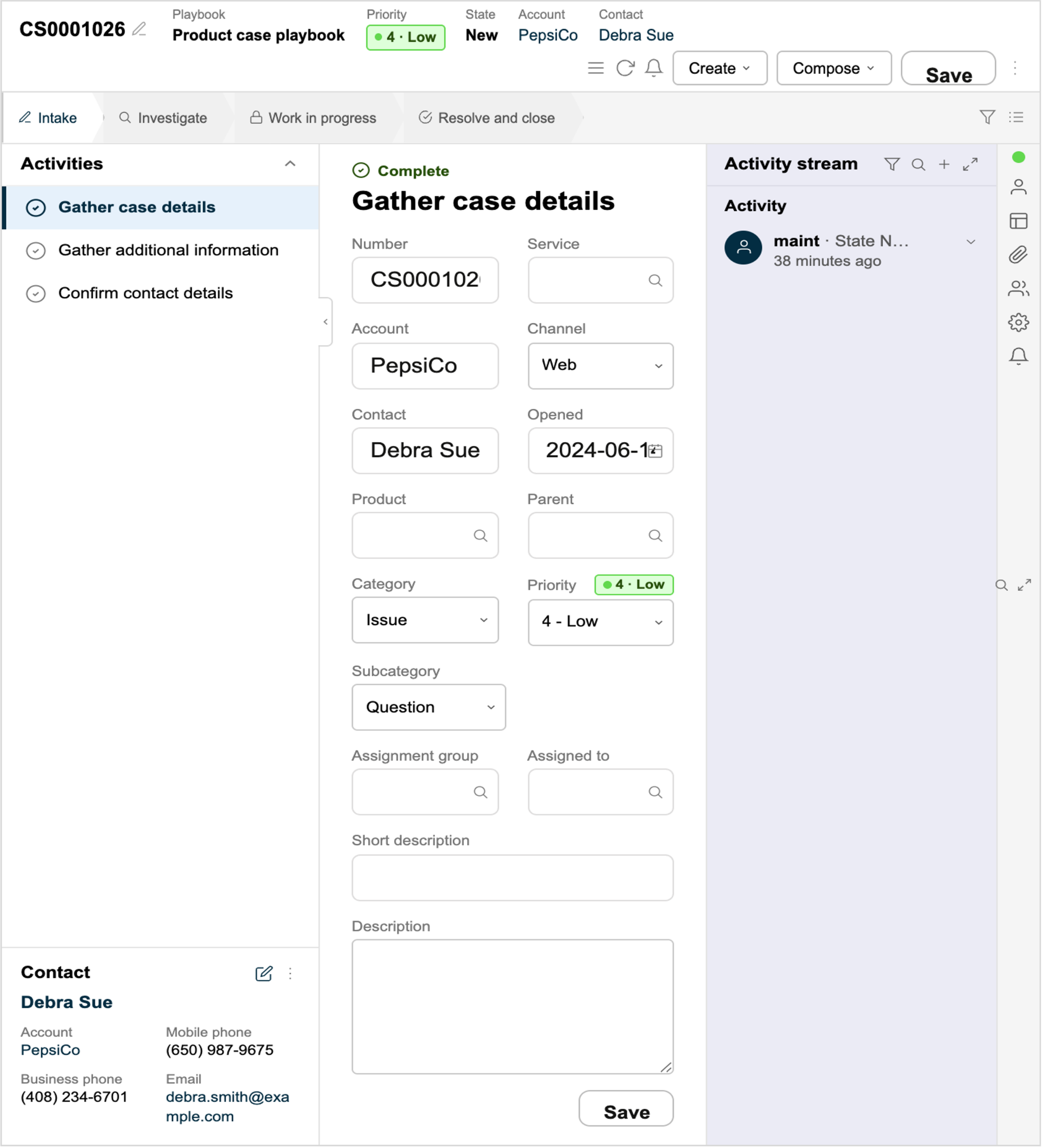Open Priority dropdown showing 4 - Low

(601, 623)
